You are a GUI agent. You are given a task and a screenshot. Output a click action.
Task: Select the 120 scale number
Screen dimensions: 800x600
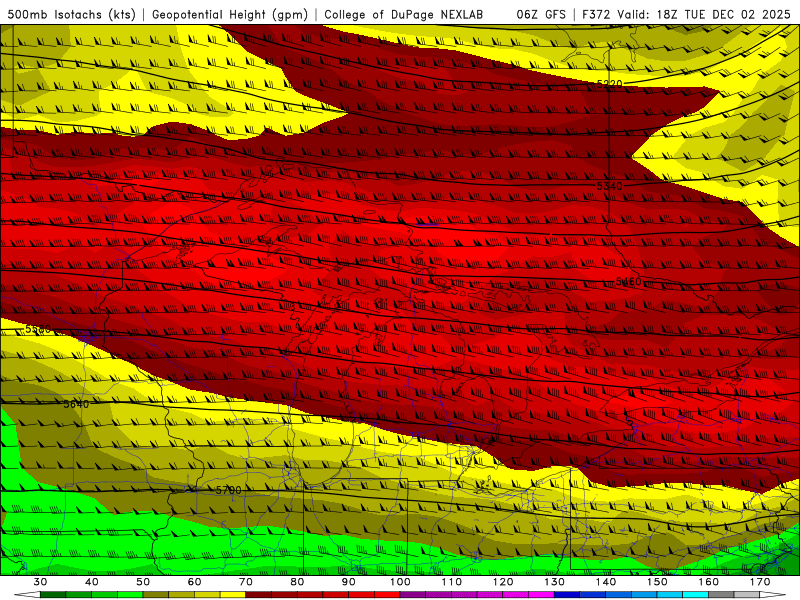pyautogui.click(x=503, y=582)
